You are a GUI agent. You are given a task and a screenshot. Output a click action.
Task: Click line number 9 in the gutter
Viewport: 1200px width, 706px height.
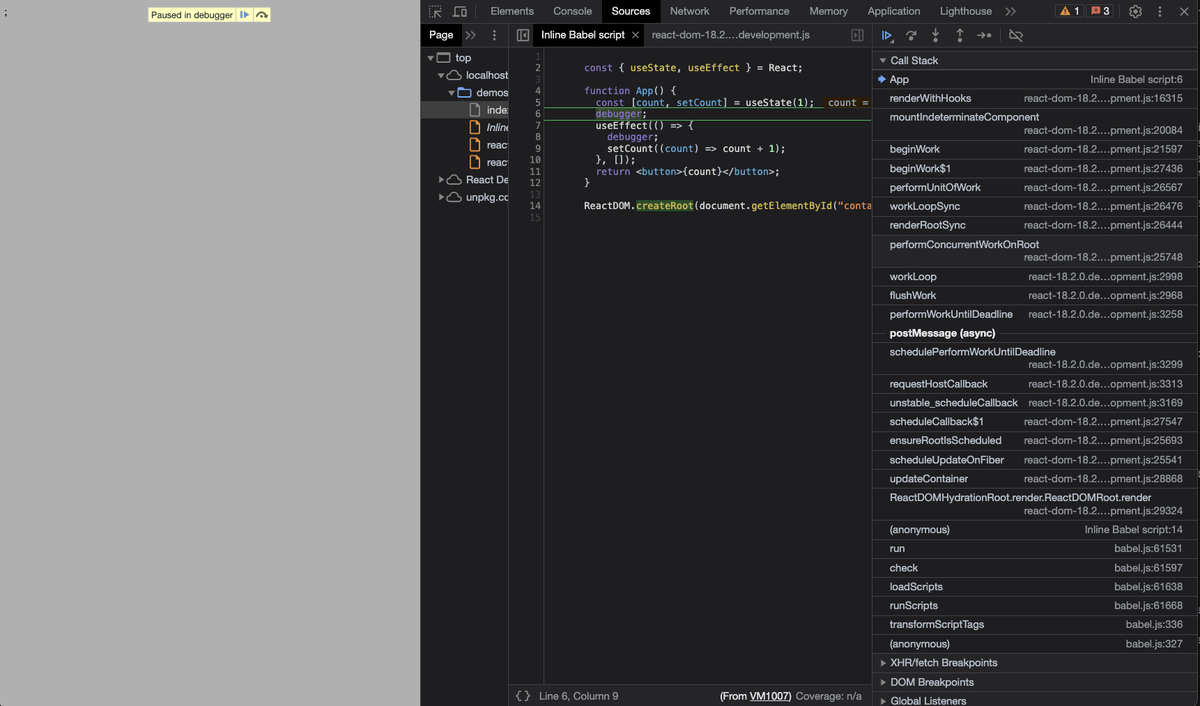(x=536, y=148)
